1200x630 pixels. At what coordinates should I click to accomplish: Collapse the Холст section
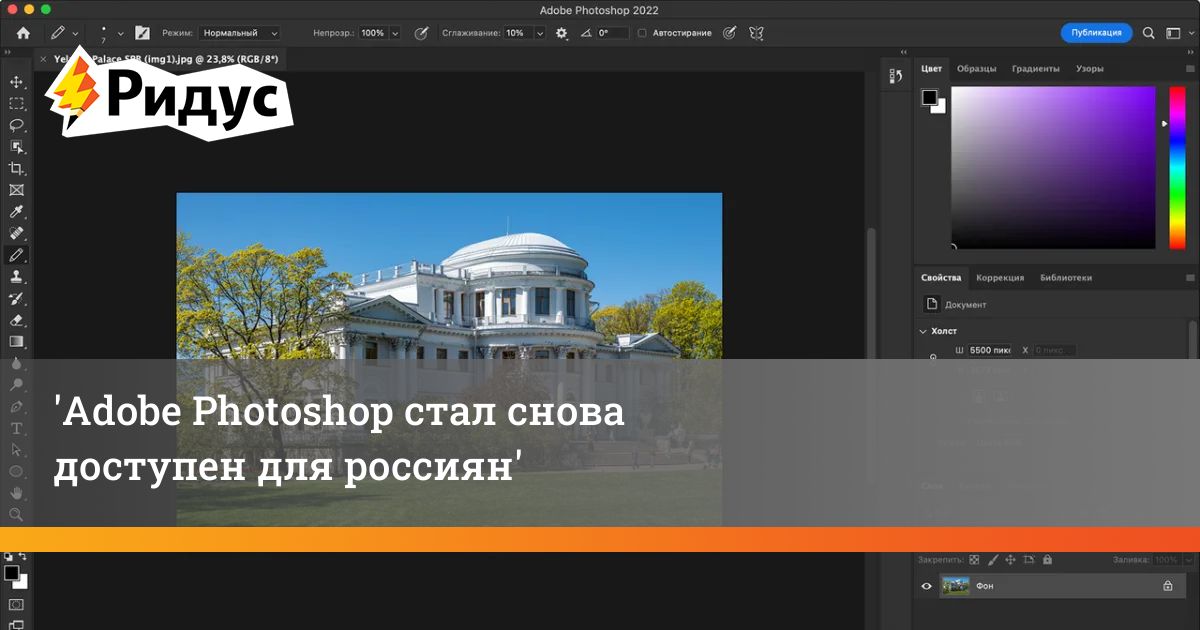(923, 331)
